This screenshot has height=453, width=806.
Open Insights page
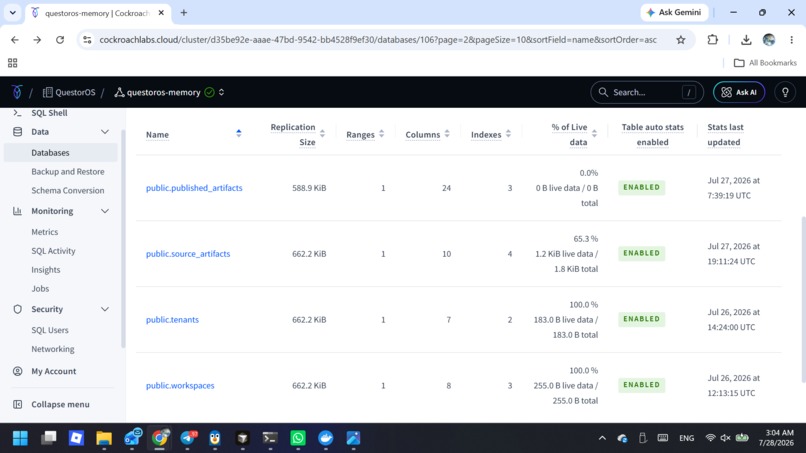(x=45, y=270)
